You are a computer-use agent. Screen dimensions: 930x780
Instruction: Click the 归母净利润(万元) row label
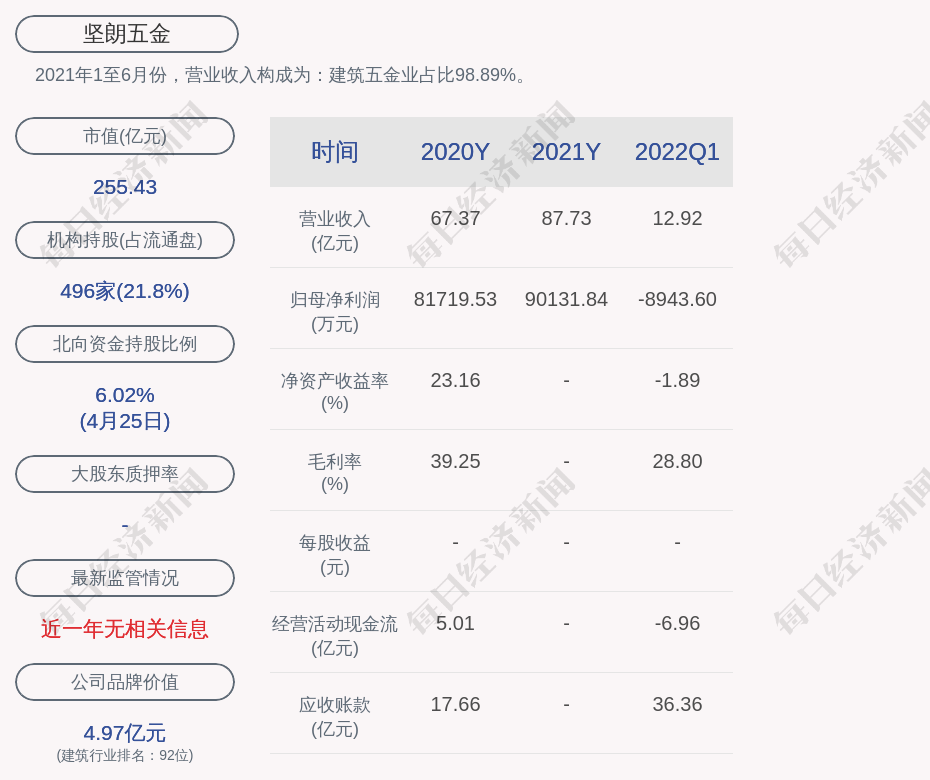point(335,312)
